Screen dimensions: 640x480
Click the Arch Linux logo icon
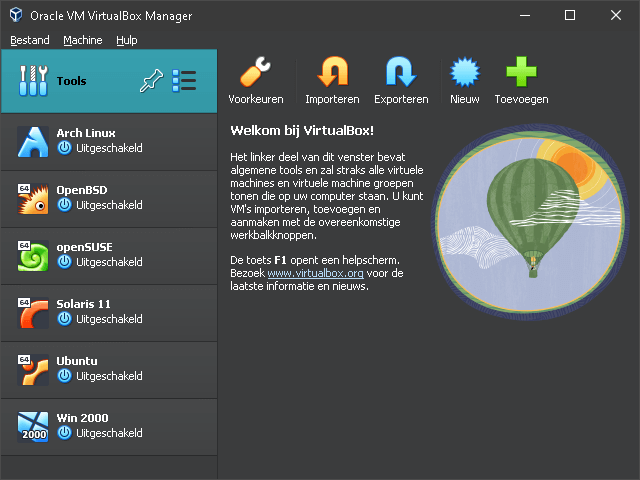[33, 142]
